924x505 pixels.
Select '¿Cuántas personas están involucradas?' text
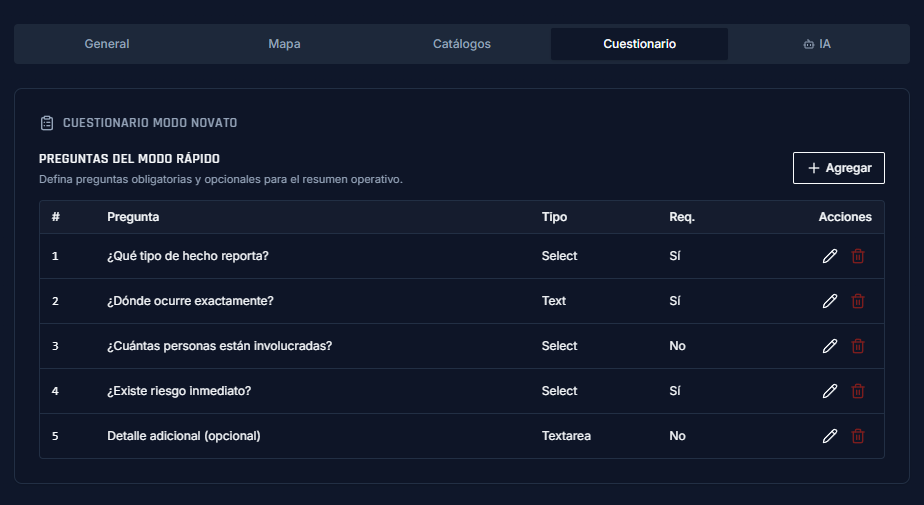coord(220,346)
